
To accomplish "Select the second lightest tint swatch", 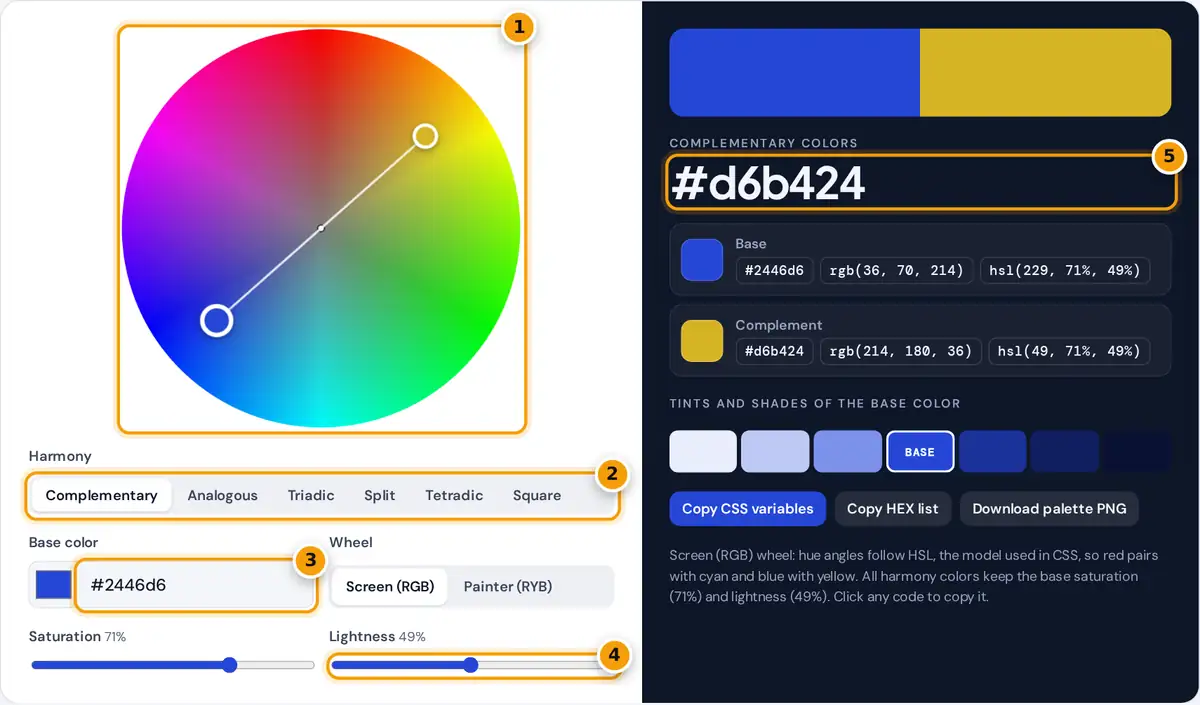I will coord(775,451).
